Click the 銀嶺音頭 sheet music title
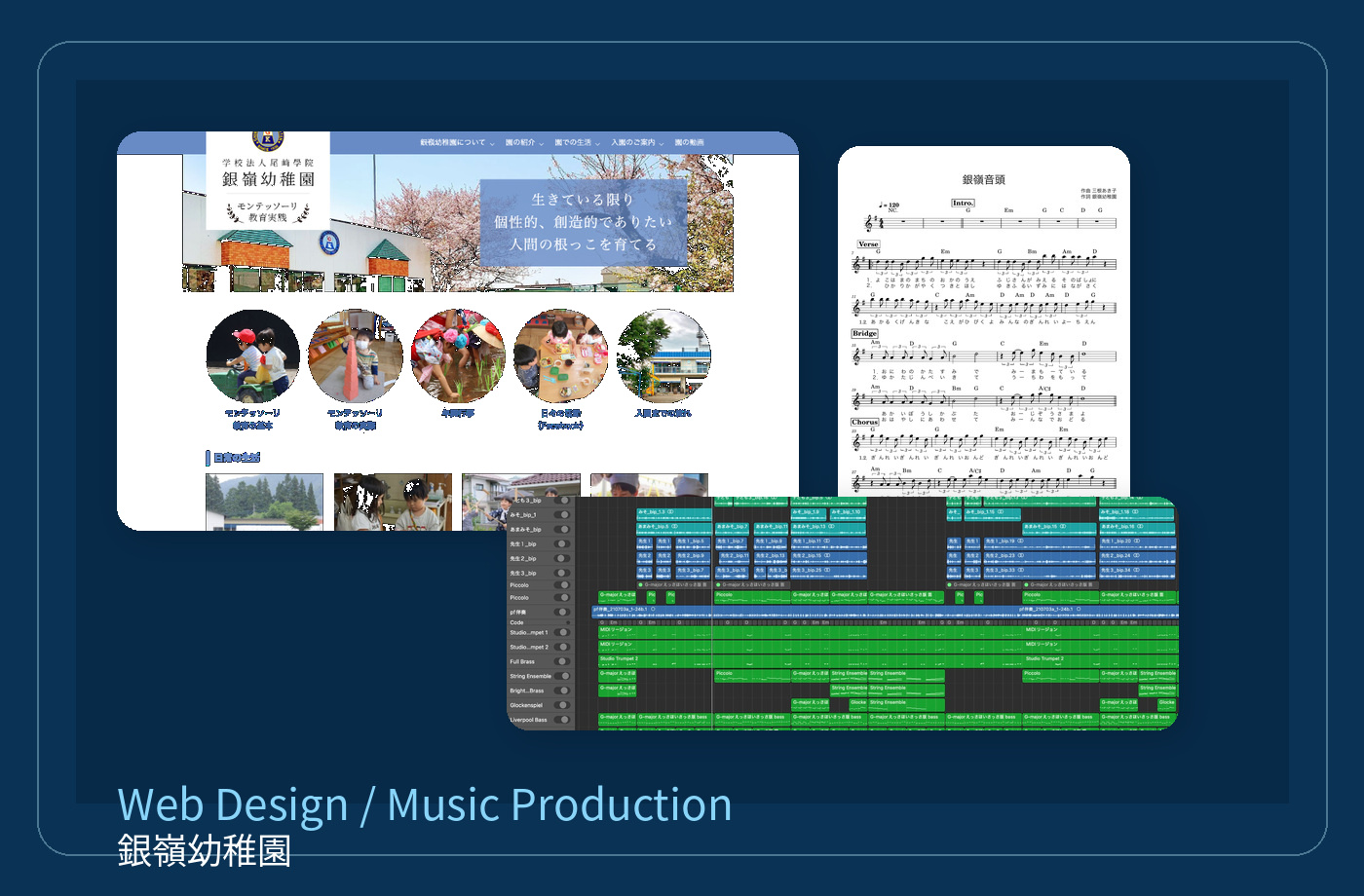 tap(984, 180)
